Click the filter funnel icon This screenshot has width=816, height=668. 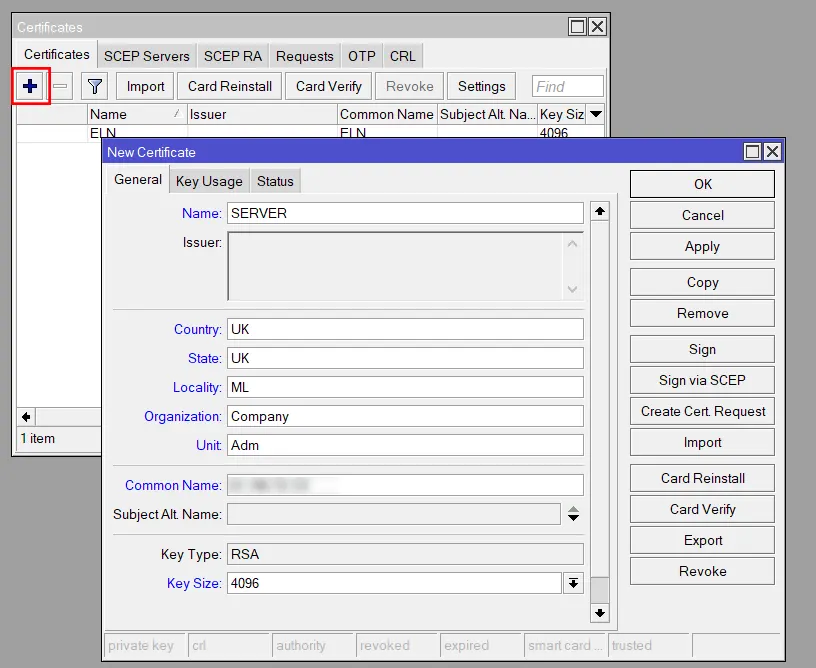tap(94, 86)
